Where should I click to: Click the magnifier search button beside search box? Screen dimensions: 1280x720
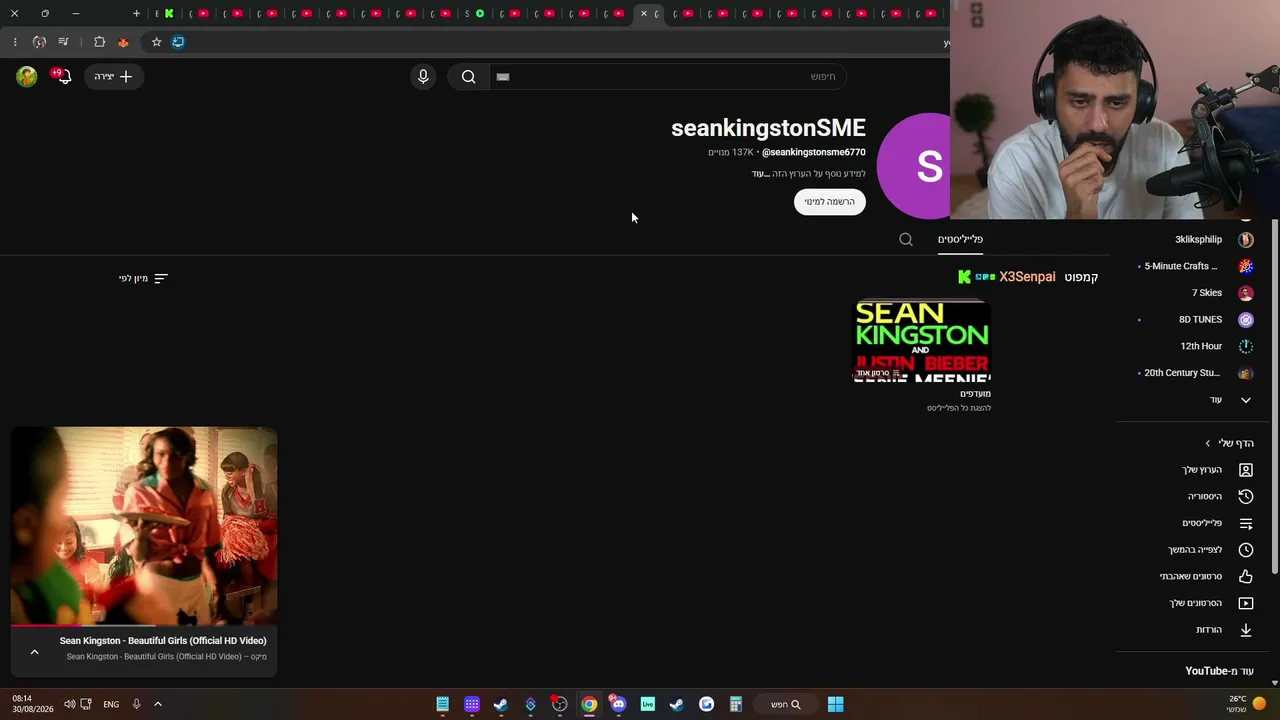tap(468, 77)
